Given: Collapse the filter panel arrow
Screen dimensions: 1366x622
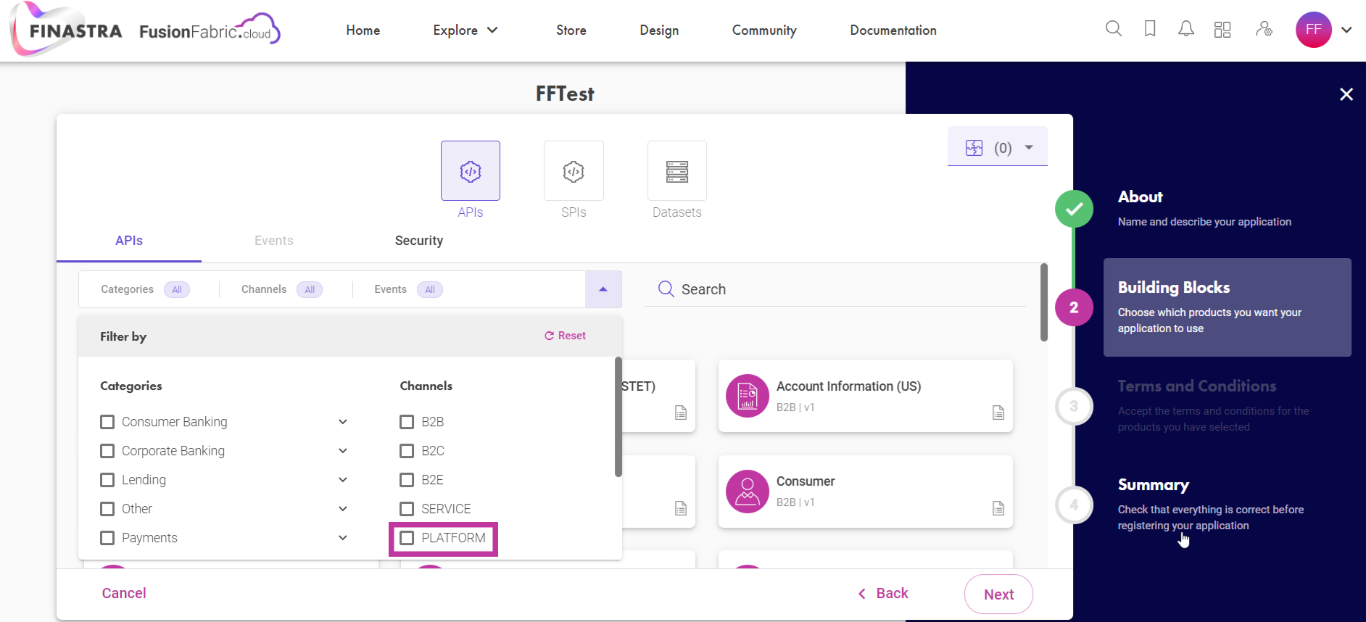Looking at the screenshot, I should pyautogui.click(x=603, y=289).
